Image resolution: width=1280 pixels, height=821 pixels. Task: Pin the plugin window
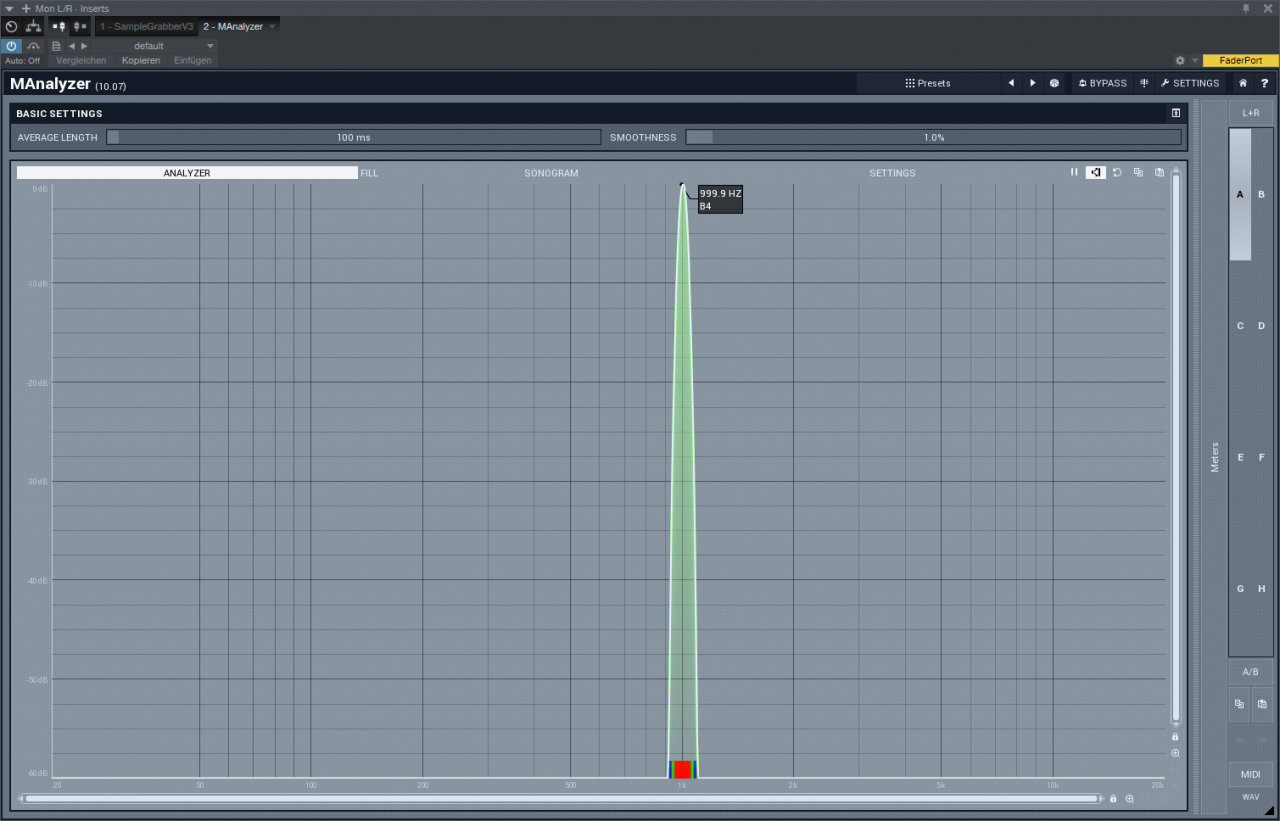point(1246,8)
